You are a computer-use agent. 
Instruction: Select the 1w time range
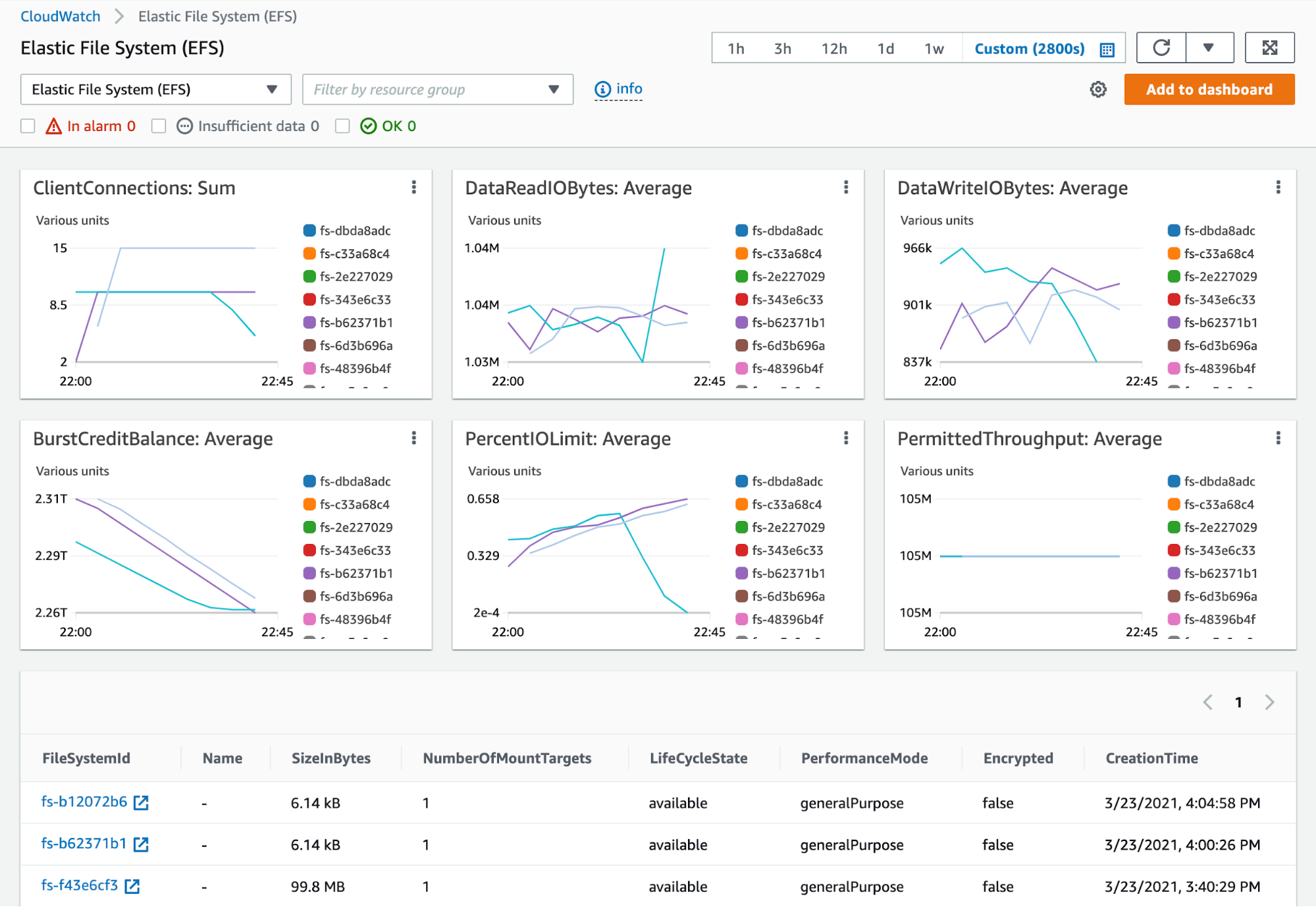[933, 48]
